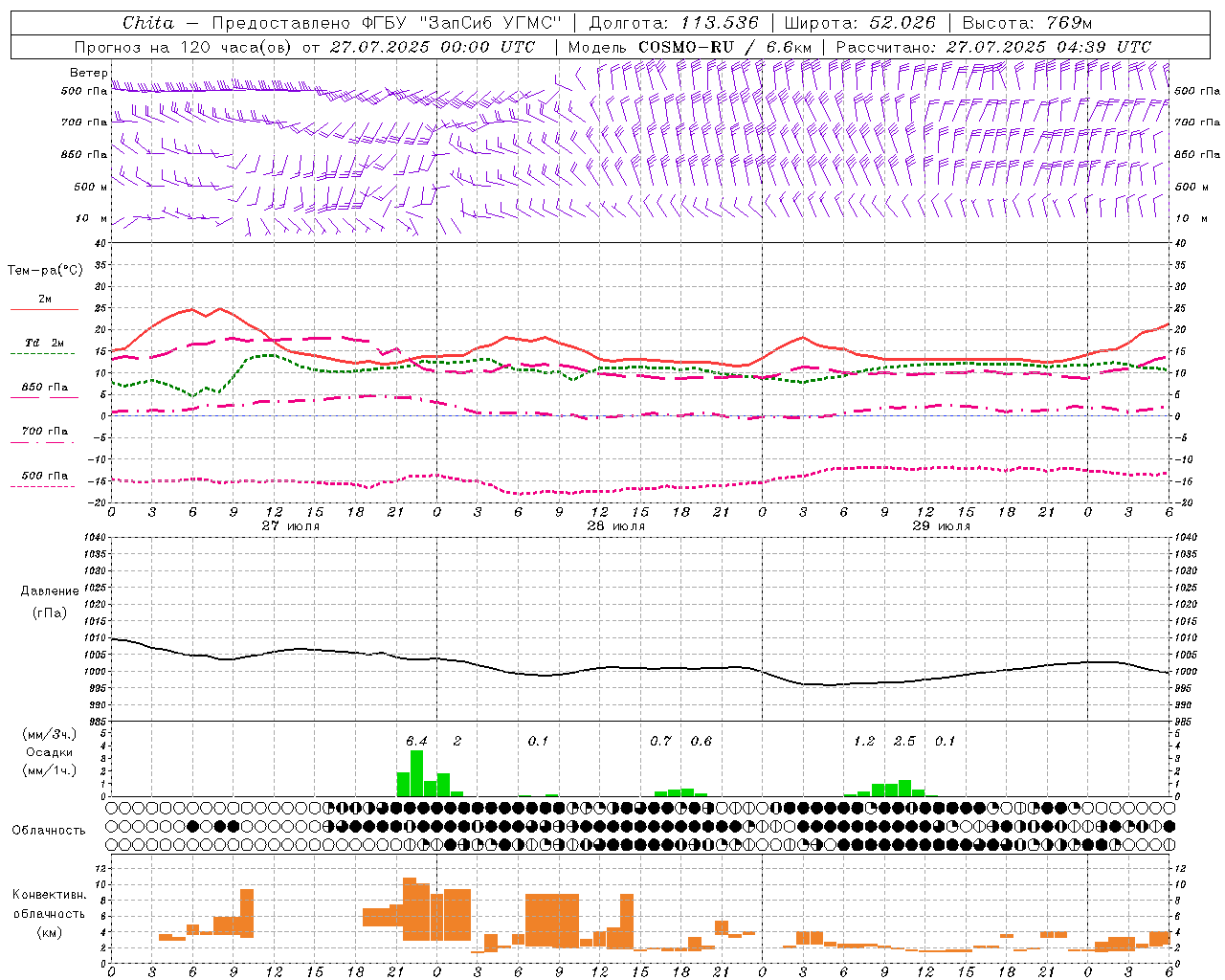Click the "Давление" pressure panel label
This screenshot has height=980, width=1225.
click(50, 591)
